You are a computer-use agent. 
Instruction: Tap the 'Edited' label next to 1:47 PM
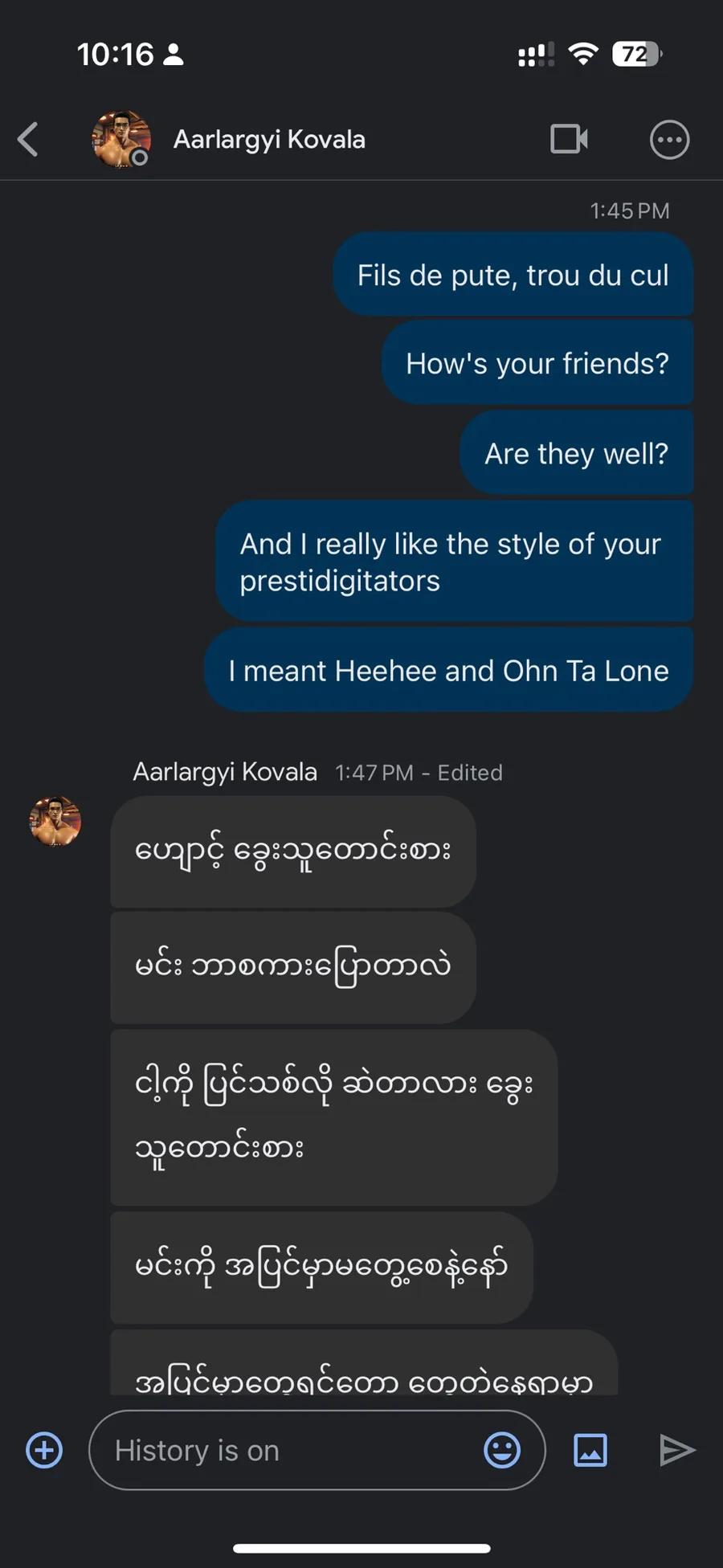(x=470, y=773)
